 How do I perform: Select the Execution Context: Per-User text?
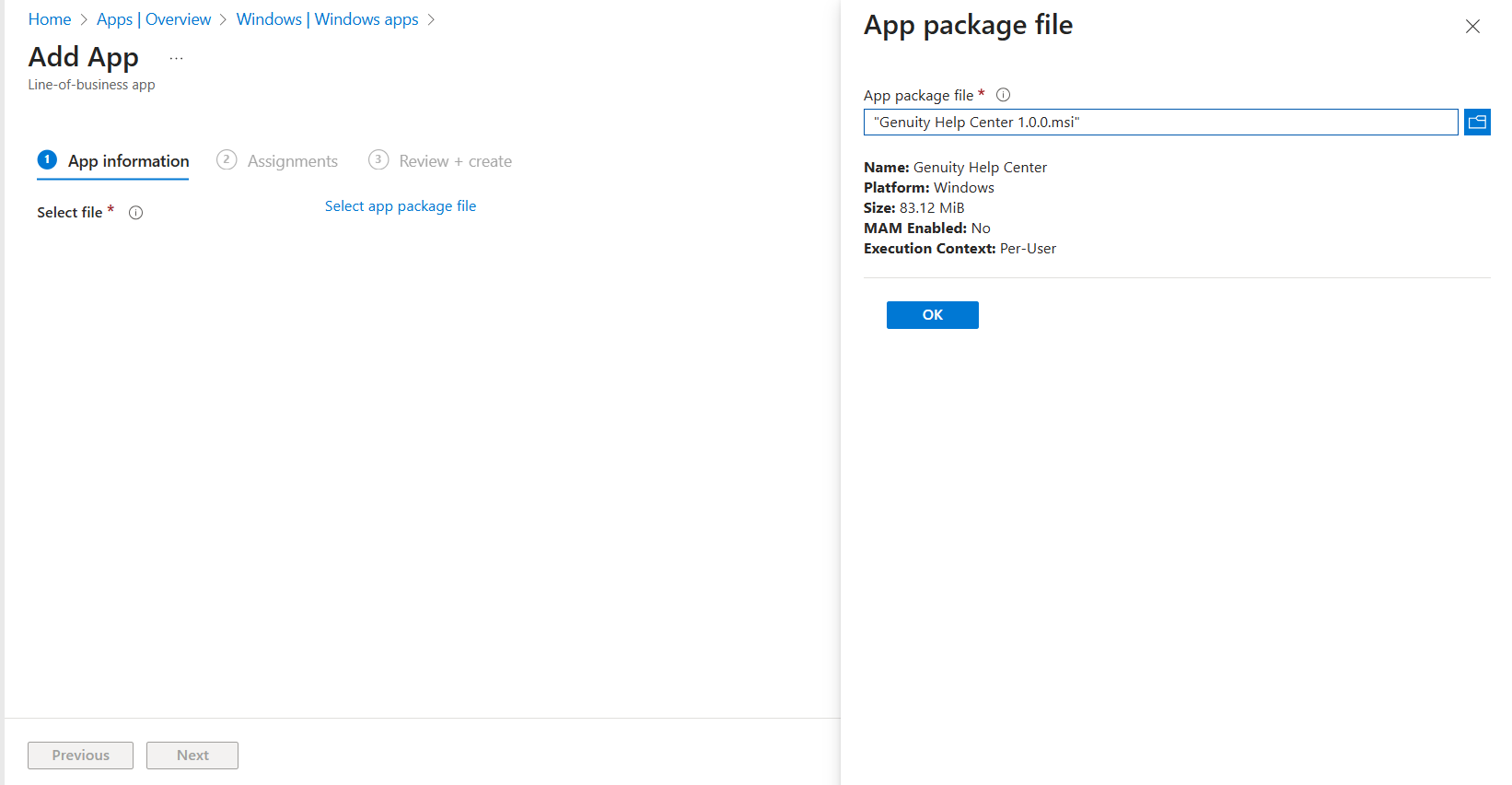960,249
